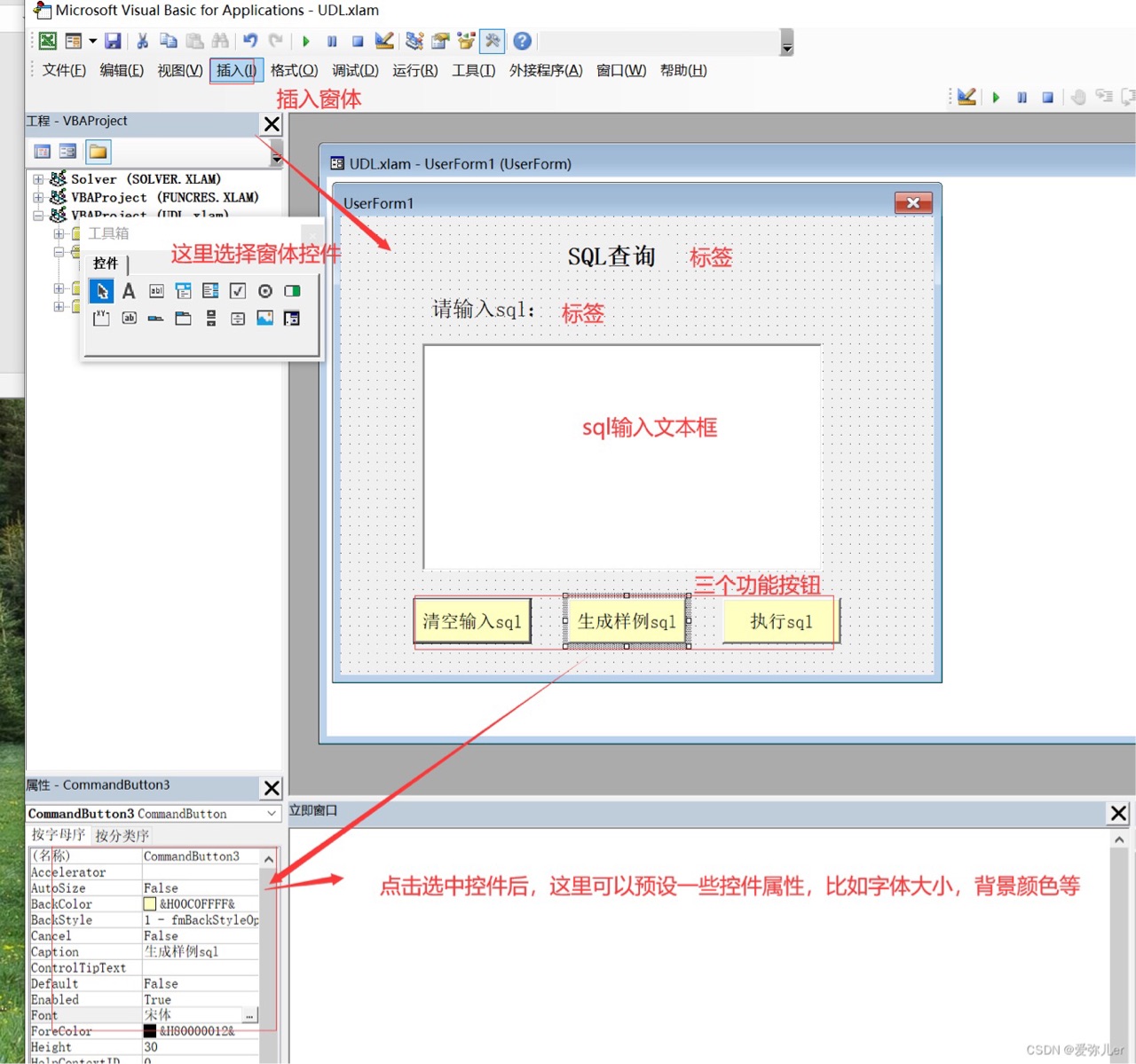Pick the Image control in toolbox
The height and width of the screenshot is (1064, 1136).
click(264, 318)
